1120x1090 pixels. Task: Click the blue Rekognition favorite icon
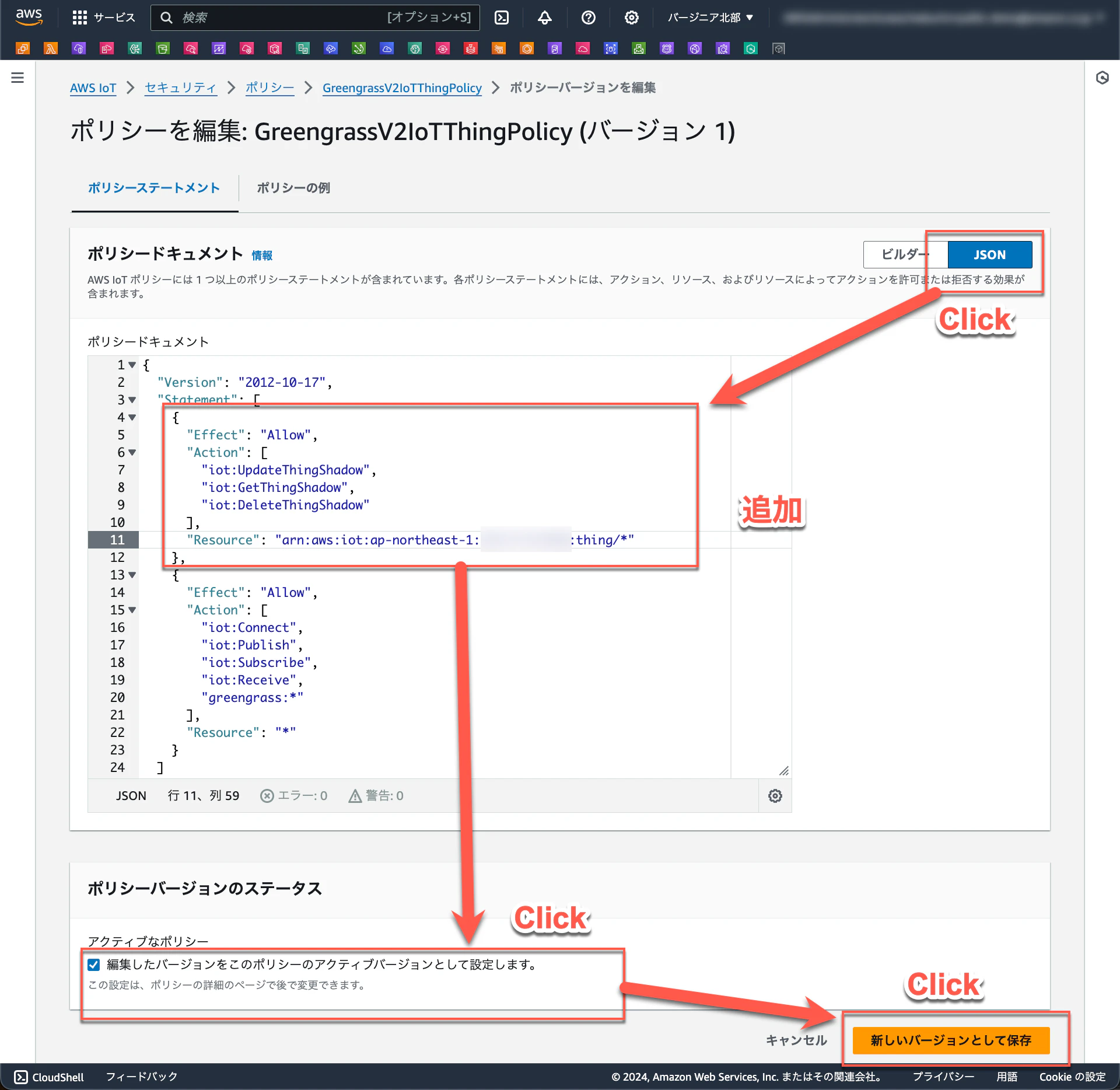click(x=611, y=48)
